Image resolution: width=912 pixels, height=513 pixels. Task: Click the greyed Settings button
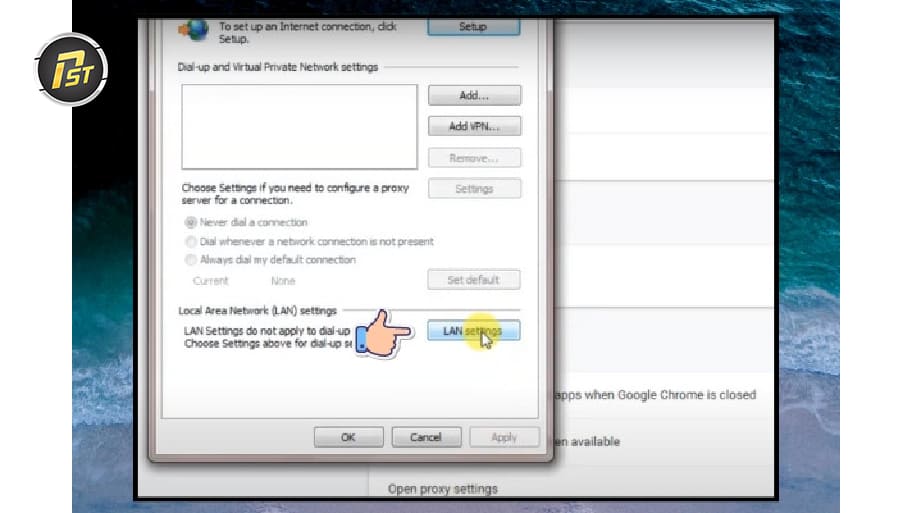pos(475,189)
